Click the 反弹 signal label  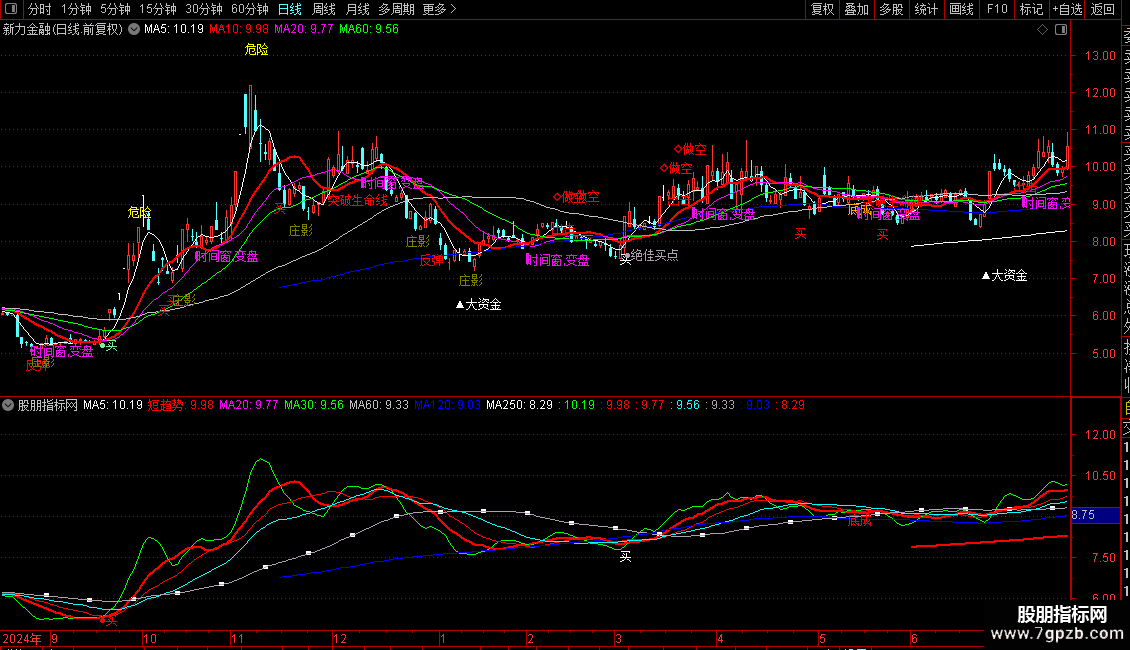432,261
